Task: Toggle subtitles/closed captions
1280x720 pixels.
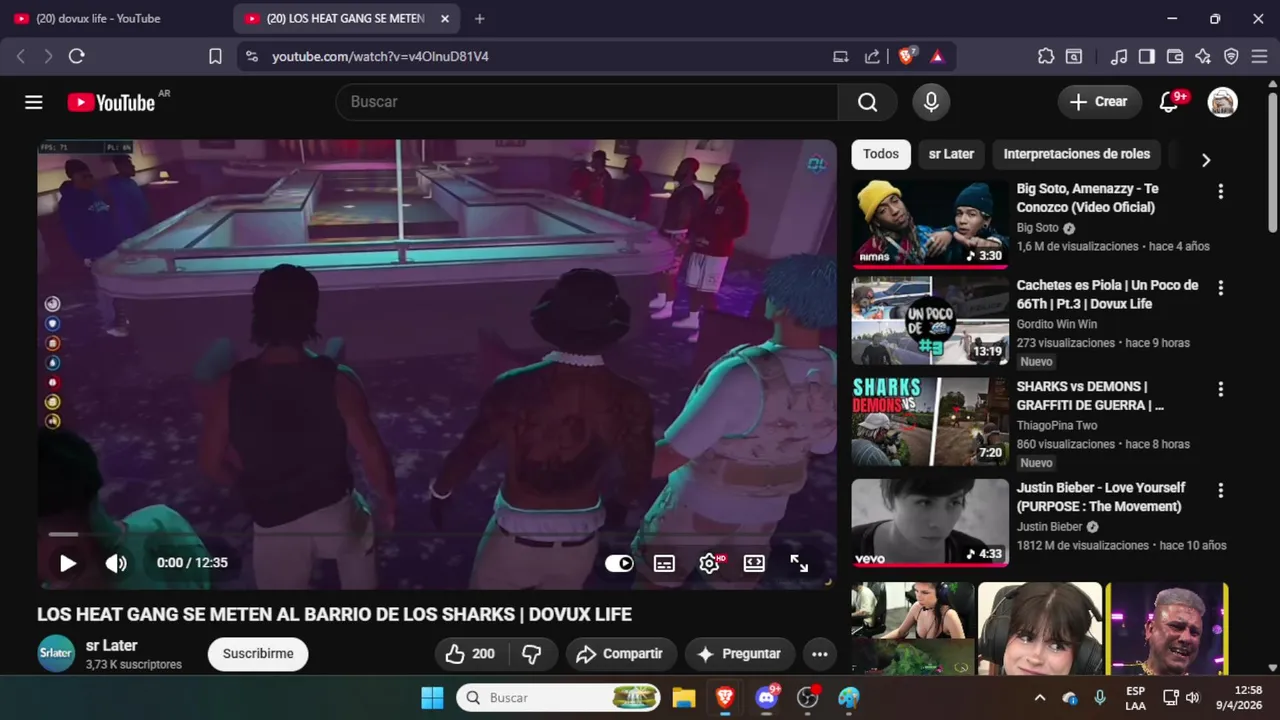Action: [x=664, y=563]
